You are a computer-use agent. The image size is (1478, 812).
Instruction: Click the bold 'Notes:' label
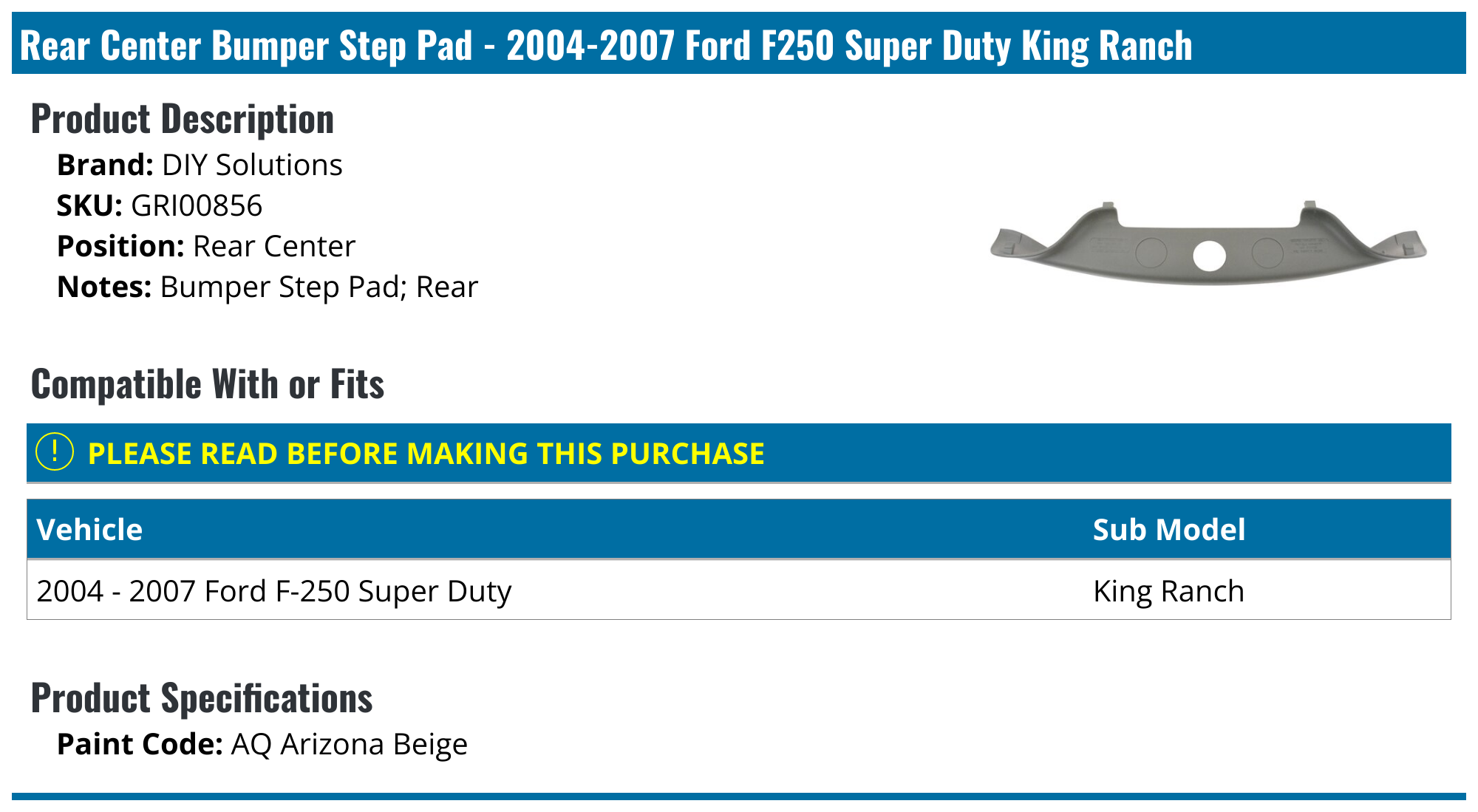click(104, 287)
